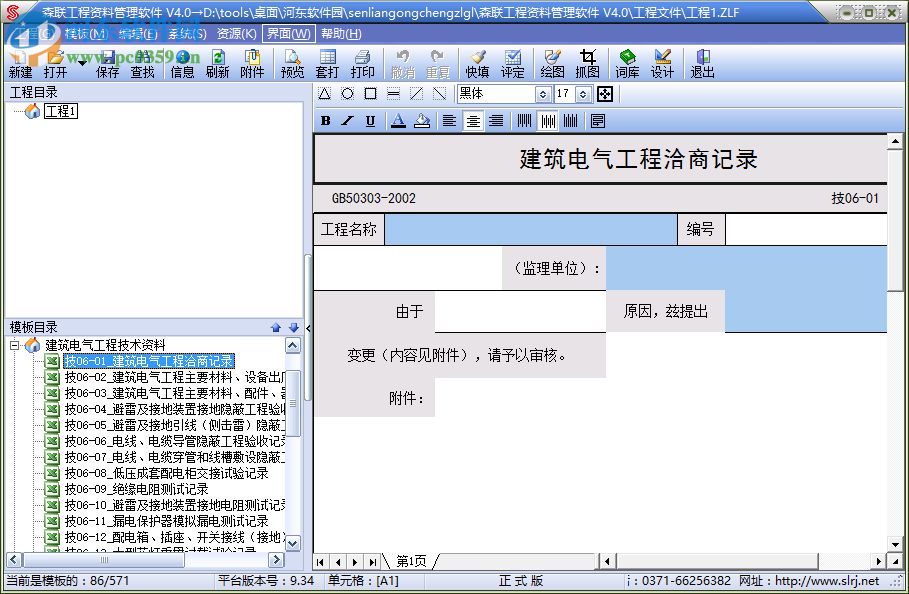Open the 绘图 drawing tool

click(553, 60)
